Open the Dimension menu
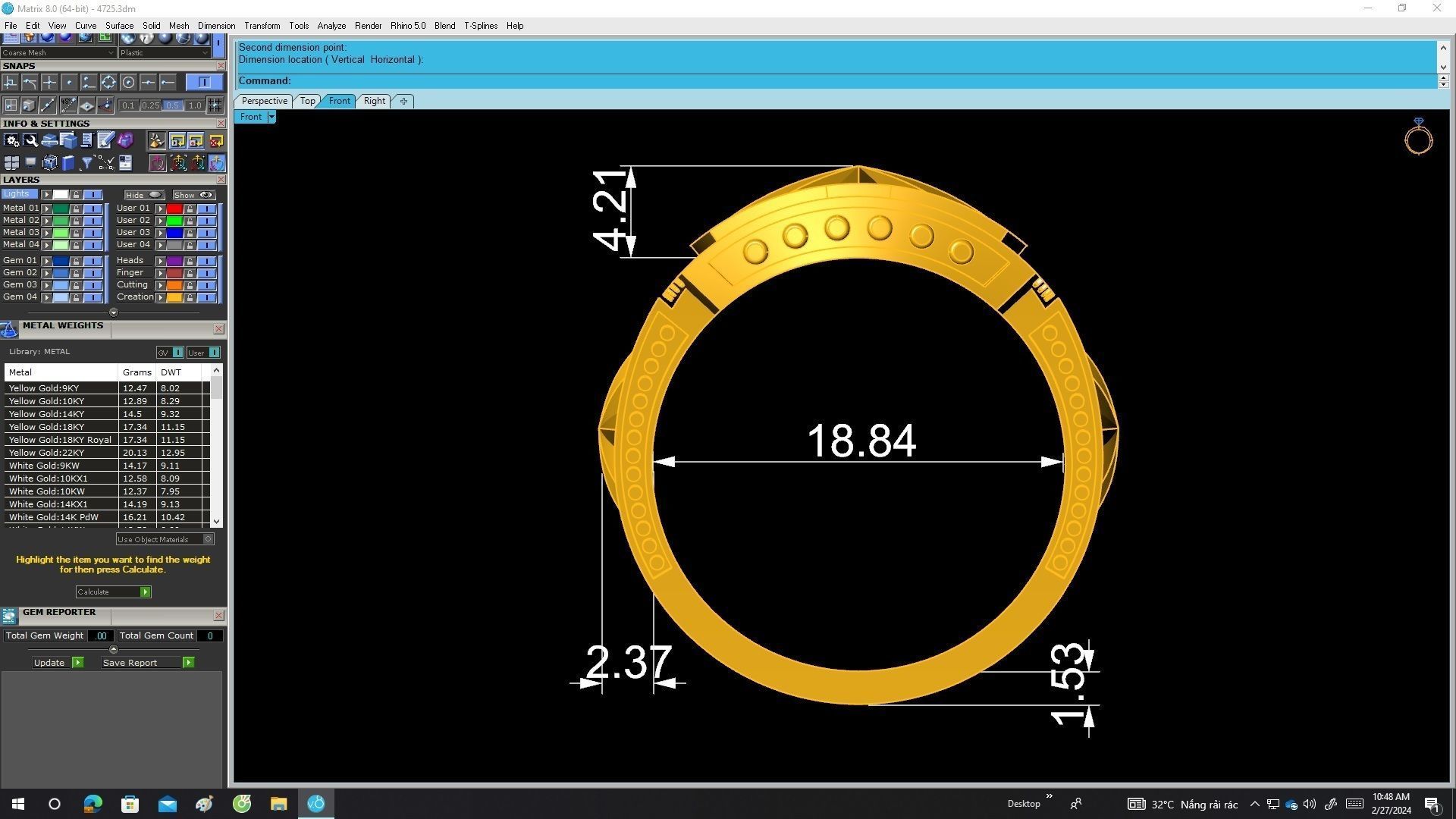Image resolution: width=1456 pixels, height=819 pixels. pos(216,26)
